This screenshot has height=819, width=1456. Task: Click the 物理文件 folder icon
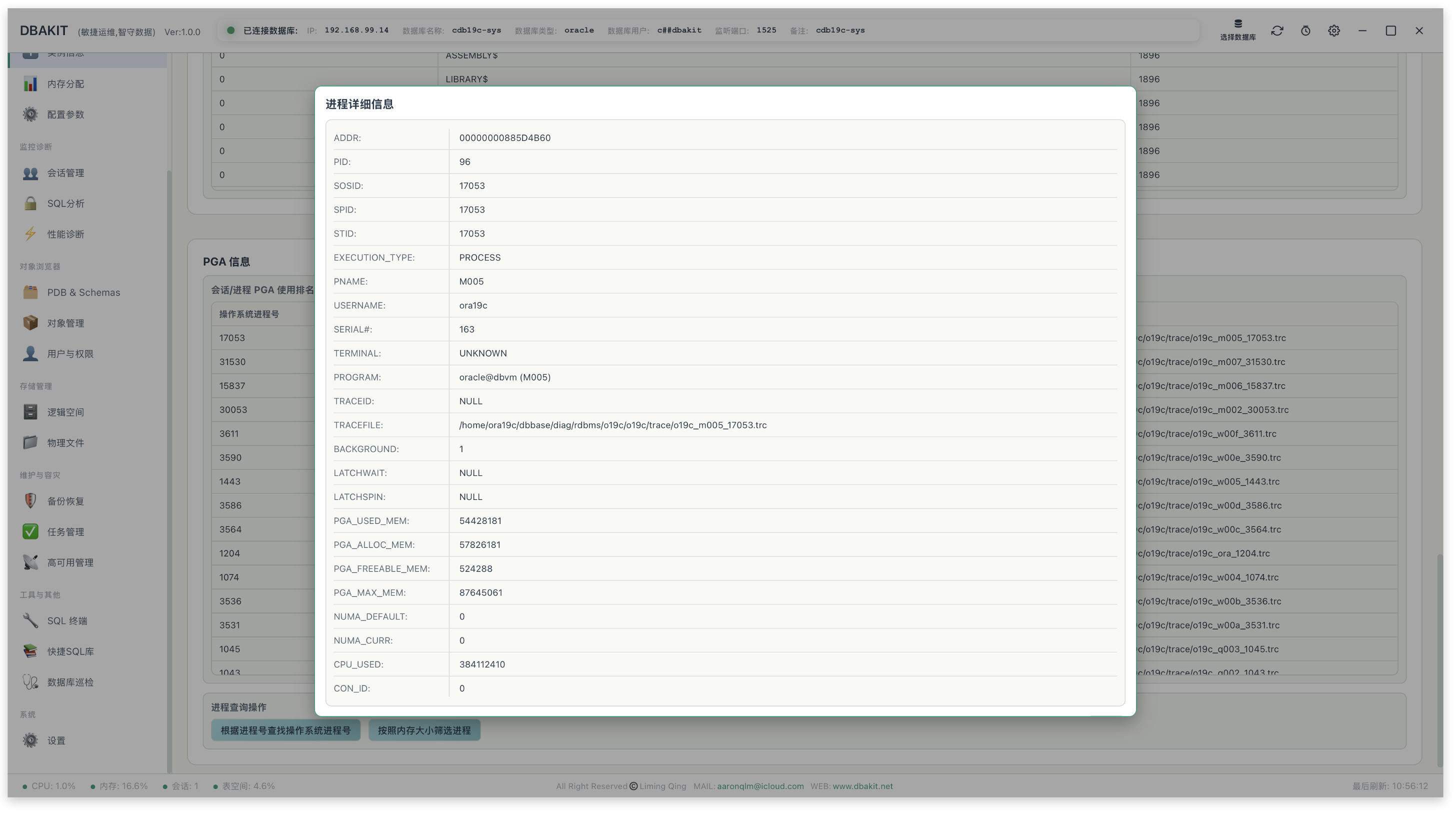30,442
